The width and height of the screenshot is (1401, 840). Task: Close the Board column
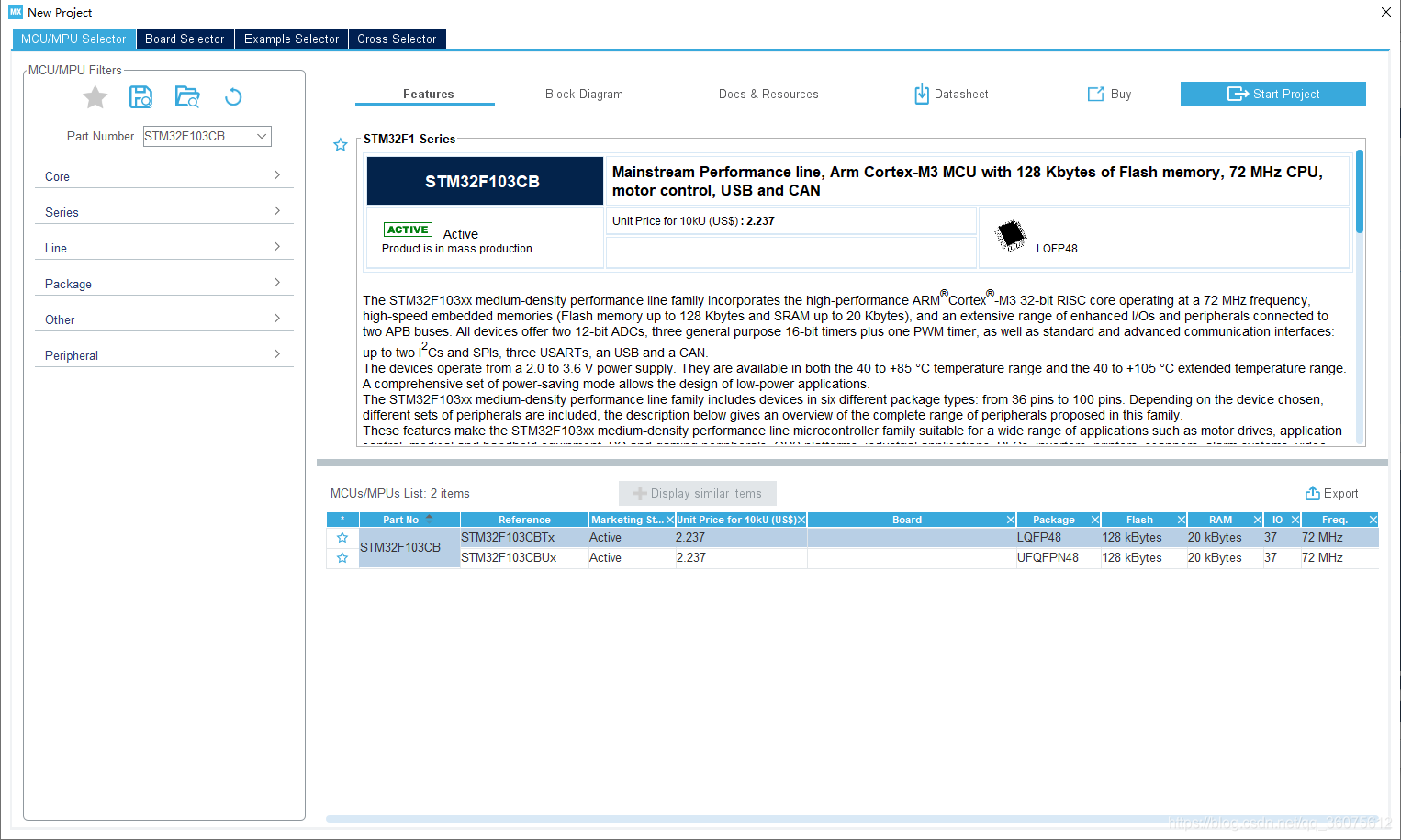(x=1011, y=520)
